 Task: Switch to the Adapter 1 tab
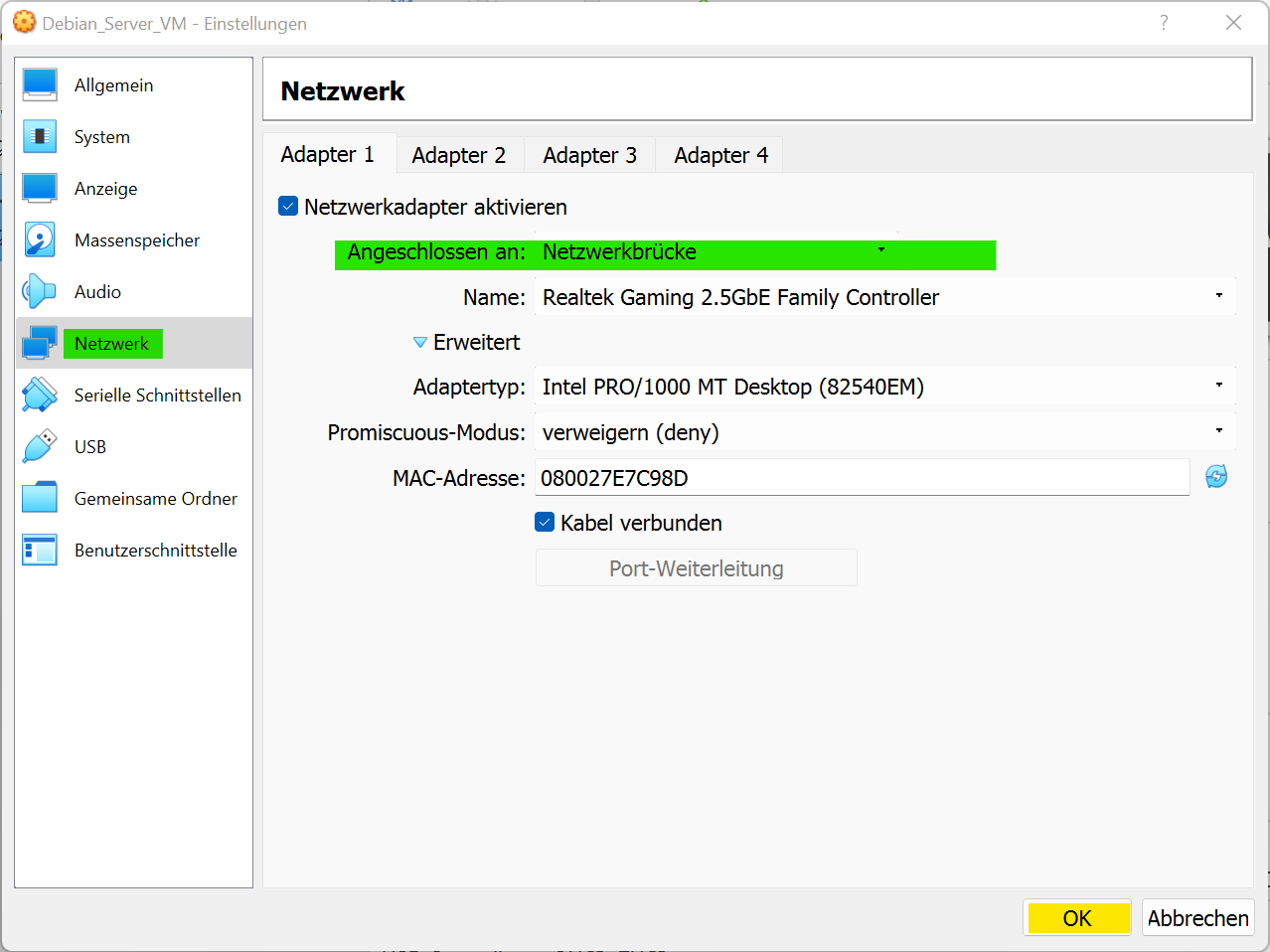click(x=329, y=154)
